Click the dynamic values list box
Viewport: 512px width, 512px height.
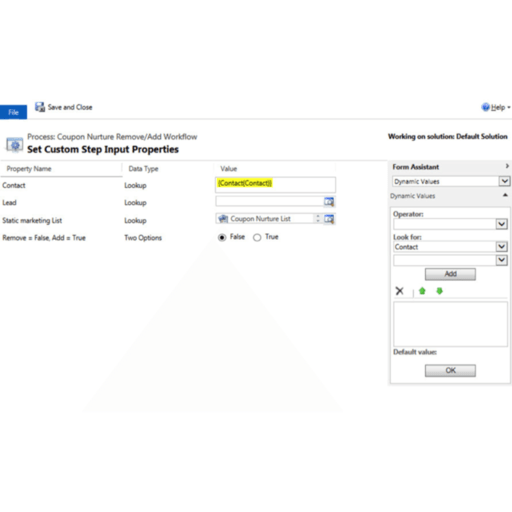click(x=450, y=324)
